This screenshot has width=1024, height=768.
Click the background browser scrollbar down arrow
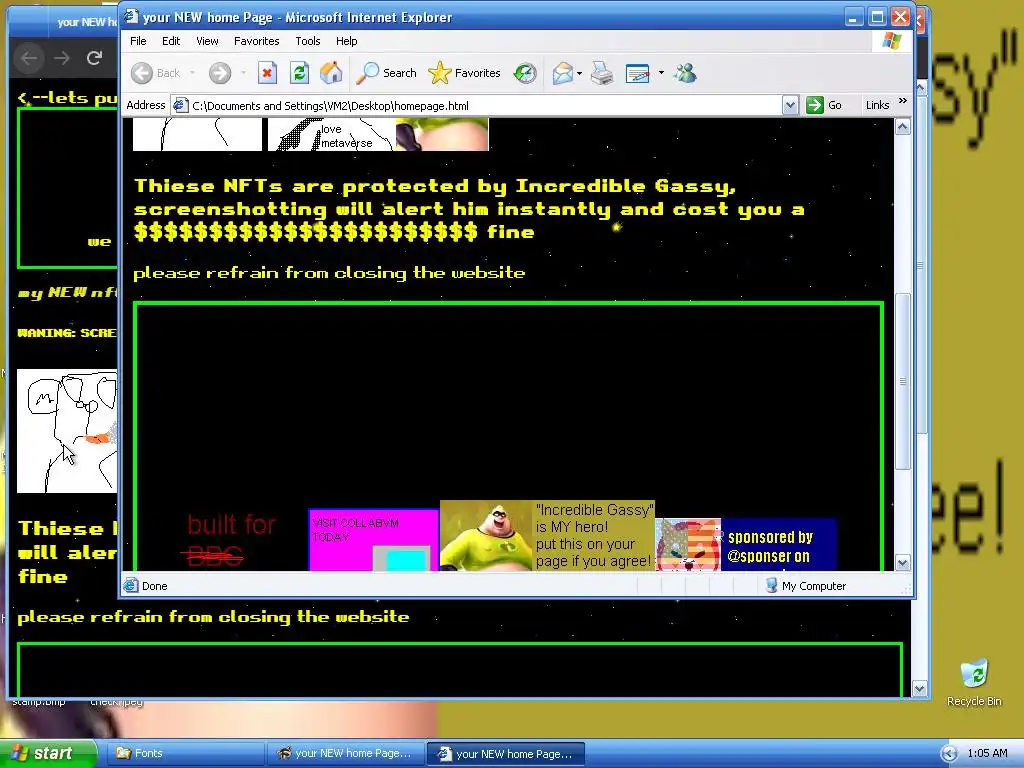click(920, 688)
